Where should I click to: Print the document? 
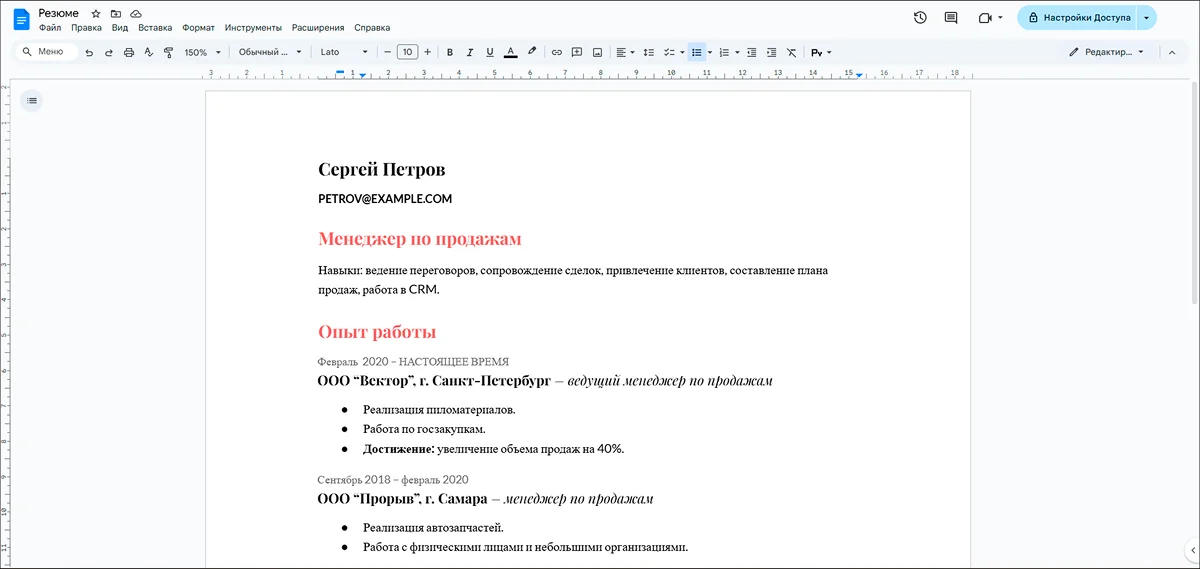tap(128, 52)
